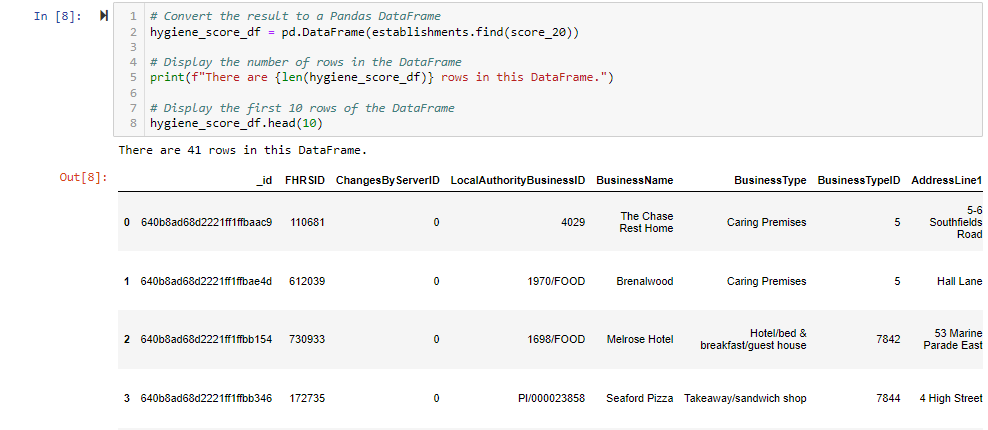Click FHRSID value 172735
This screenshot has width=988, height=430.
click(307, 398)
